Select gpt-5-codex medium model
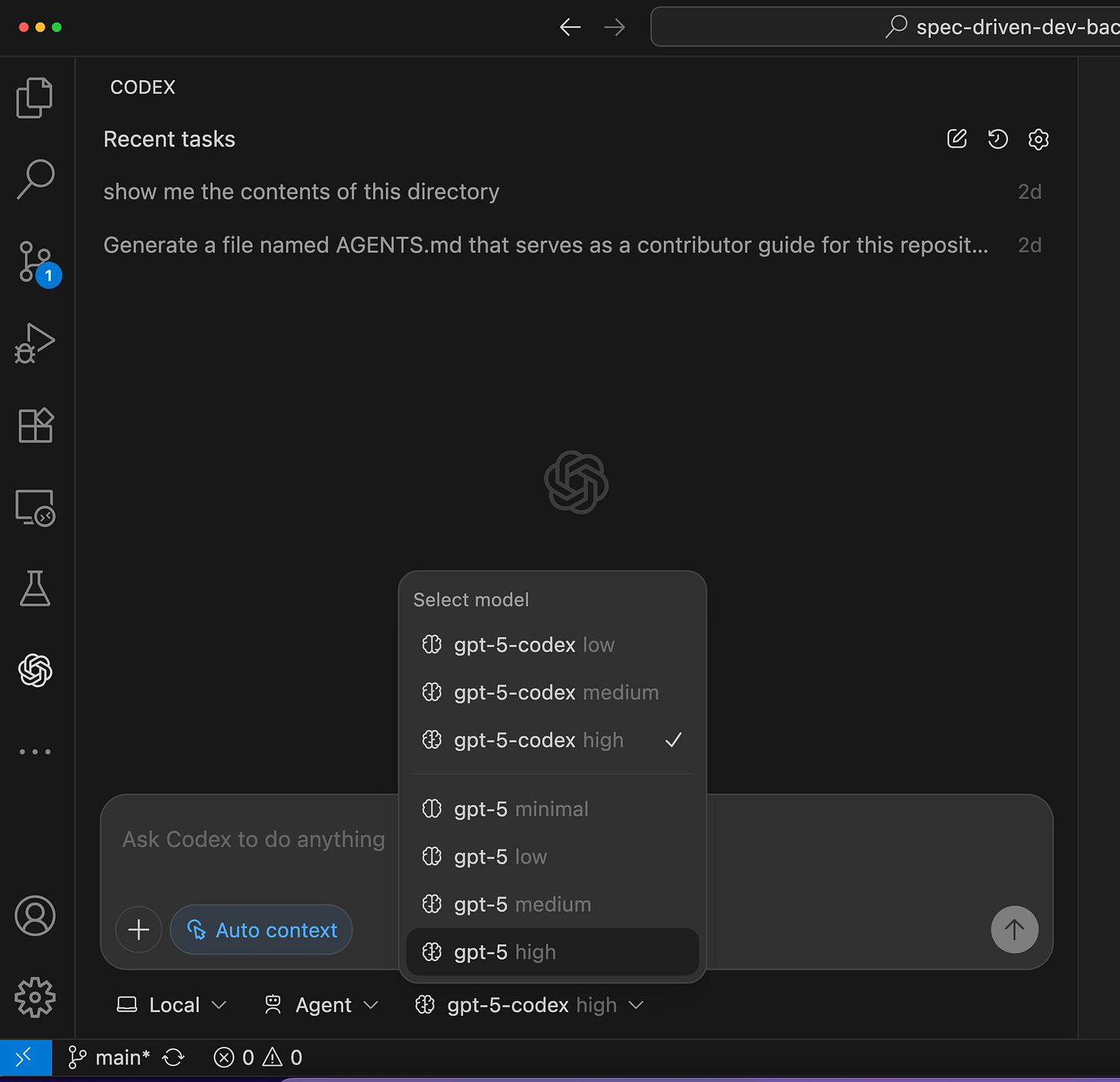Viewport: 1120px width, 1082px height. pos(552,693)
